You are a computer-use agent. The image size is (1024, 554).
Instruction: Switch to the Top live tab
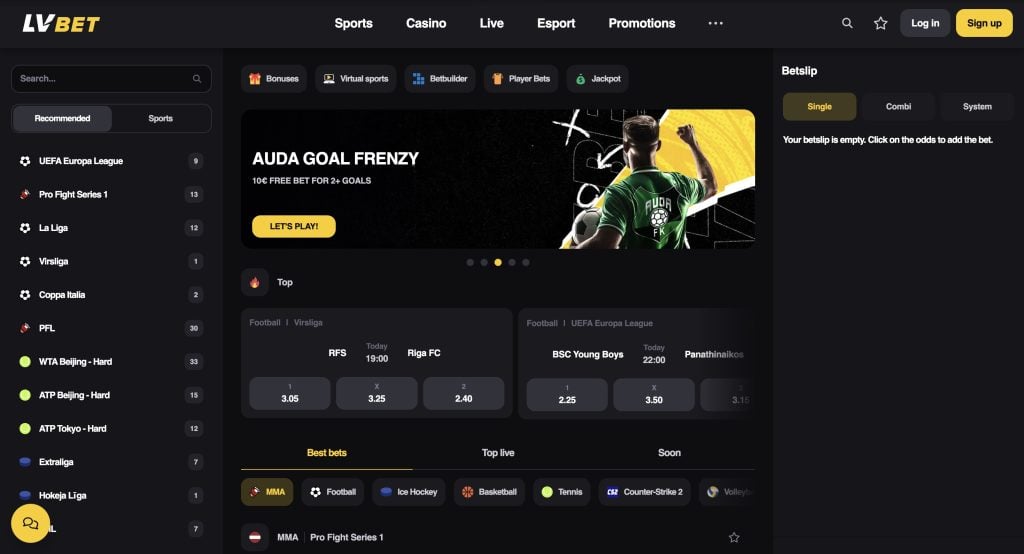[x=498, y=453]
